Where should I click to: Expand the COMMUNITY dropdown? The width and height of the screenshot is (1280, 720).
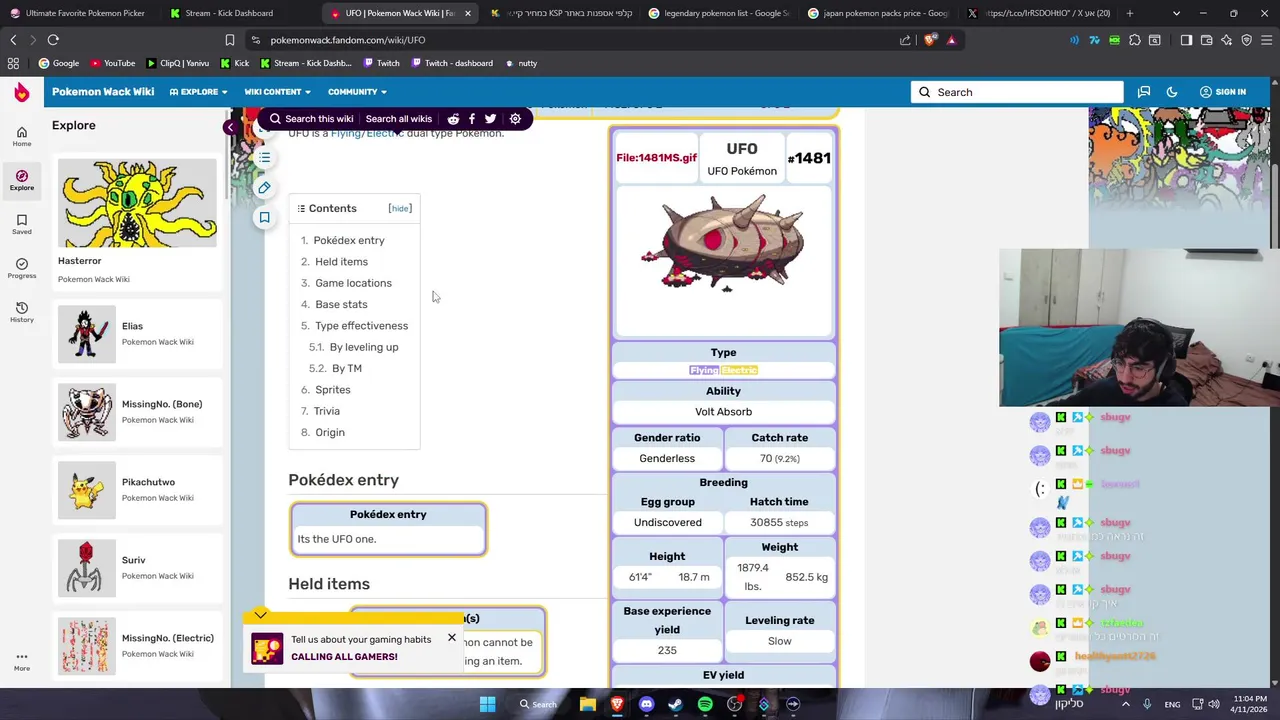(x=357, y=92)
